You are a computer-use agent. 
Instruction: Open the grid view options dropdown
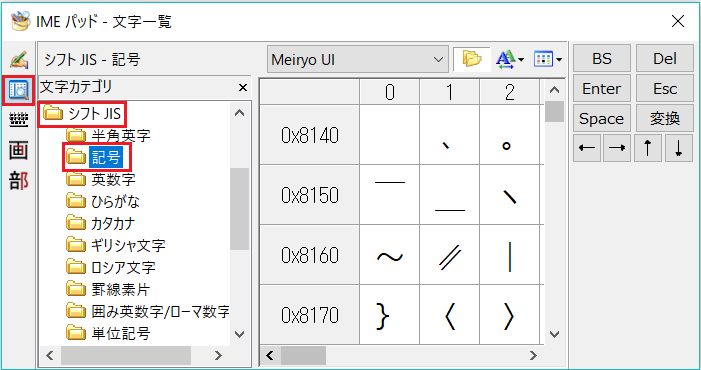[548, 59]
